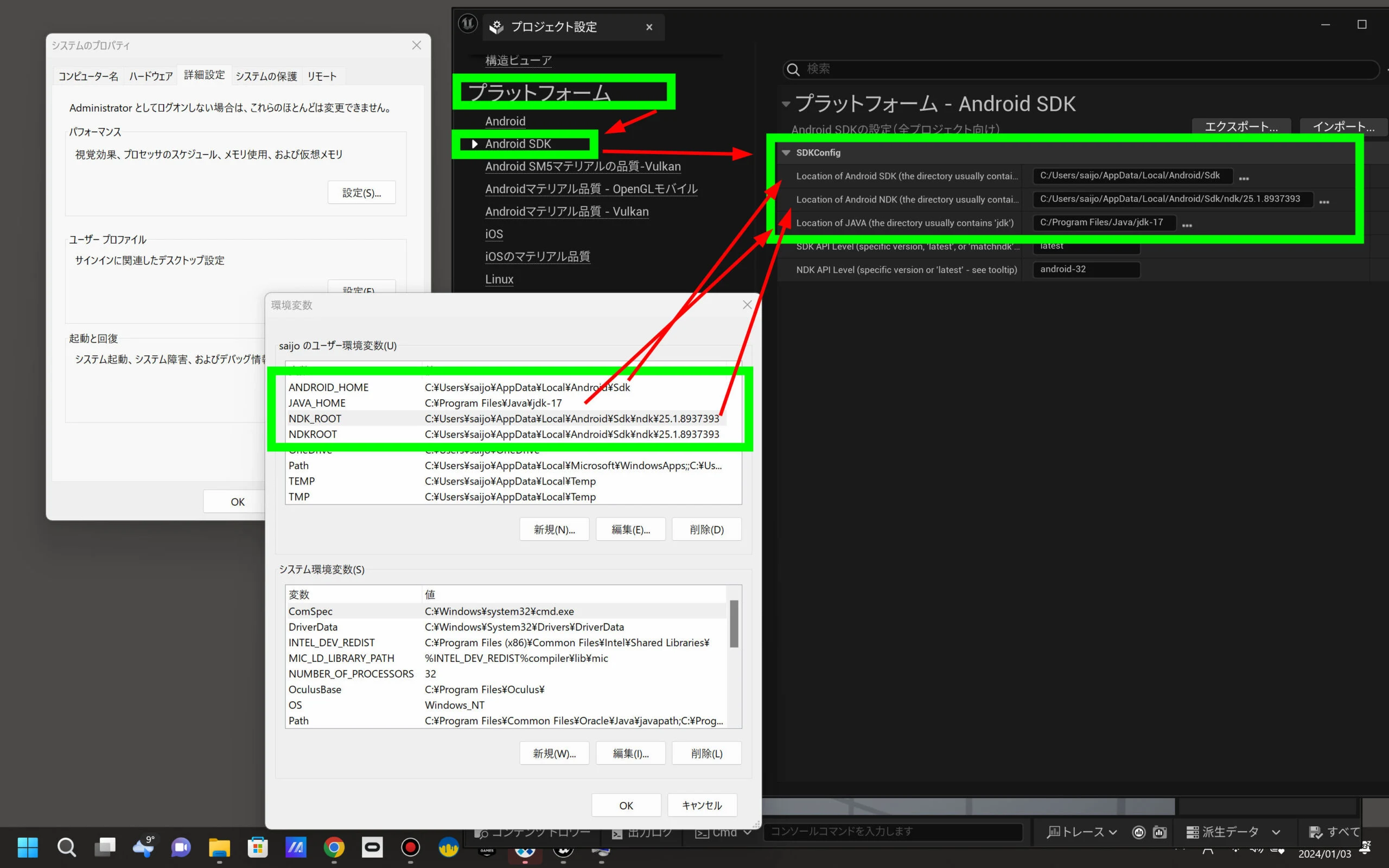Click the NDK API Level input field
The height and width of the screenshot is (868, 1389).
pyautogui.click(x=1086, y=269)
